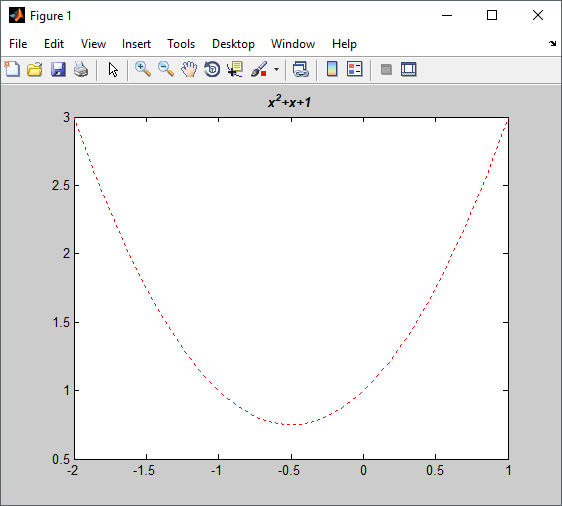Expand the Brush color dropdown arrow
This screenshot has height=506, width=562.
pos(276,69)
